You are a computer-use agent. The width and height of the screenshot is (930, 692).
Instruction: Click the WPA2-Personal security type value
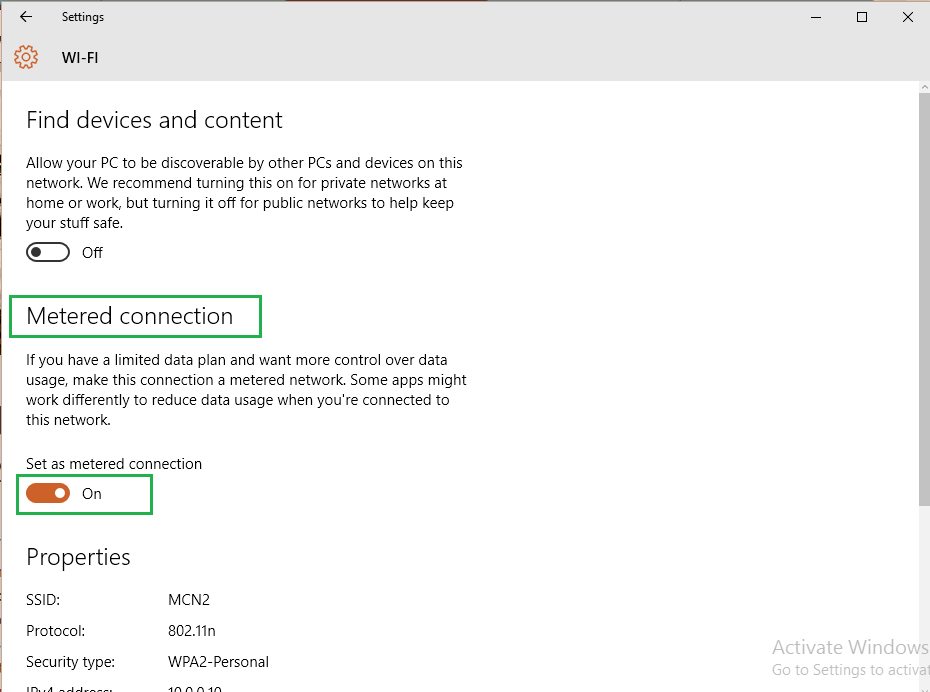click(x=218, y=661)
